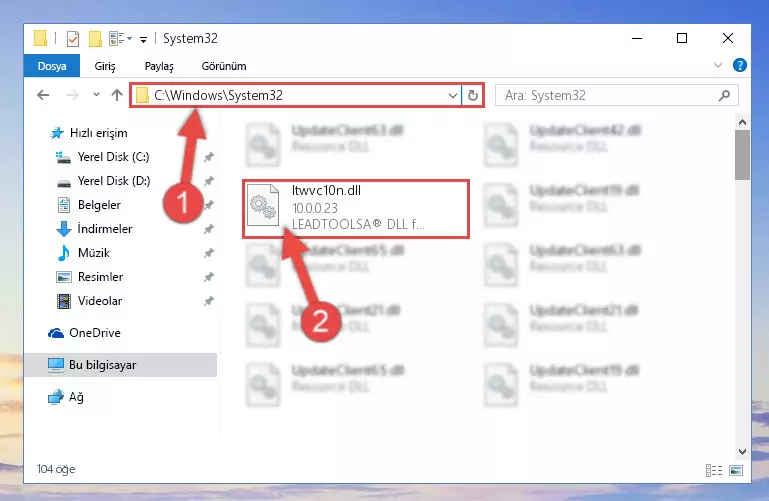Screen dimensions: 769x501
Task: Click the Videolar film icon
Action: point(63,301)
